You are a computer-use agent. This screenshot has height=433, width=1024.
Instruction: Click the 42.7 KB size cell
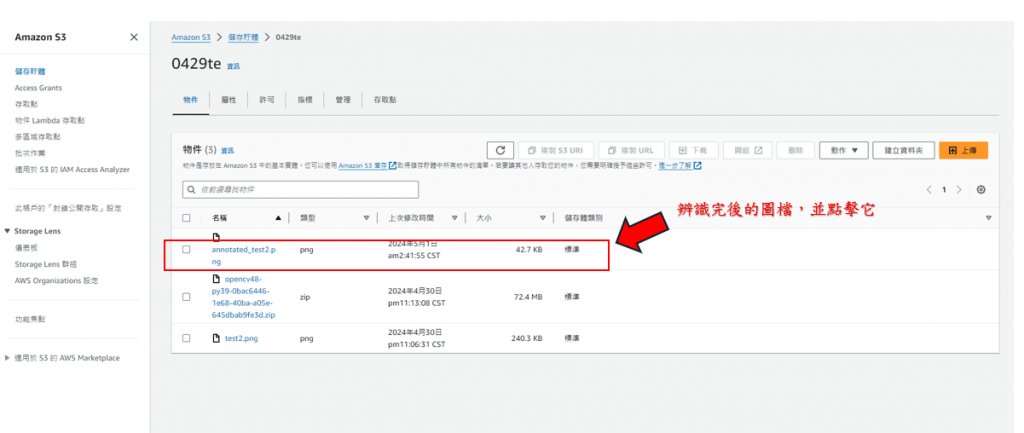click(528, 249)
